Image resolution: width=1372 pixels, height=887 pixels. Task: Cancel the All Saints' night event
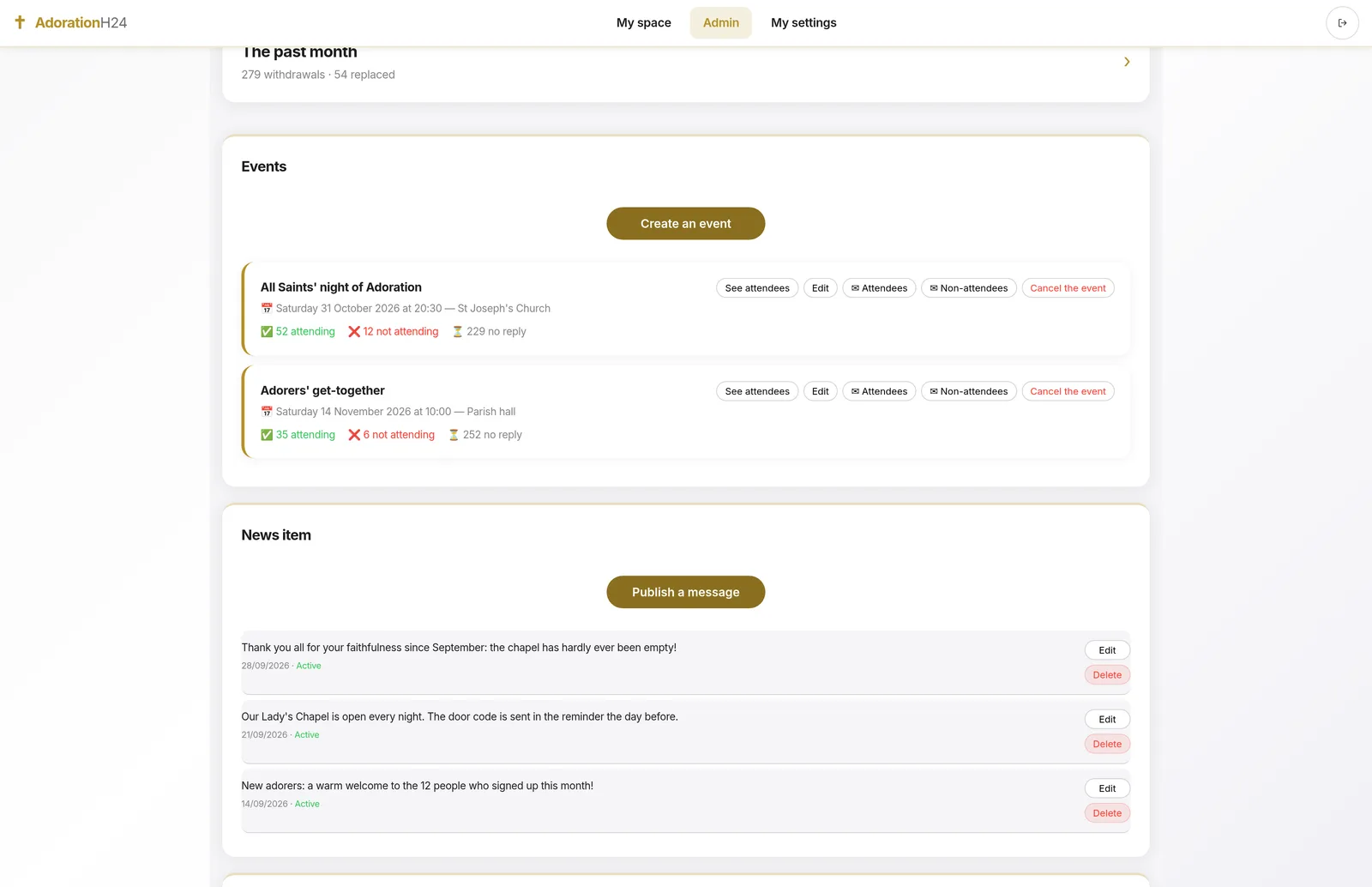[1068, 288]
